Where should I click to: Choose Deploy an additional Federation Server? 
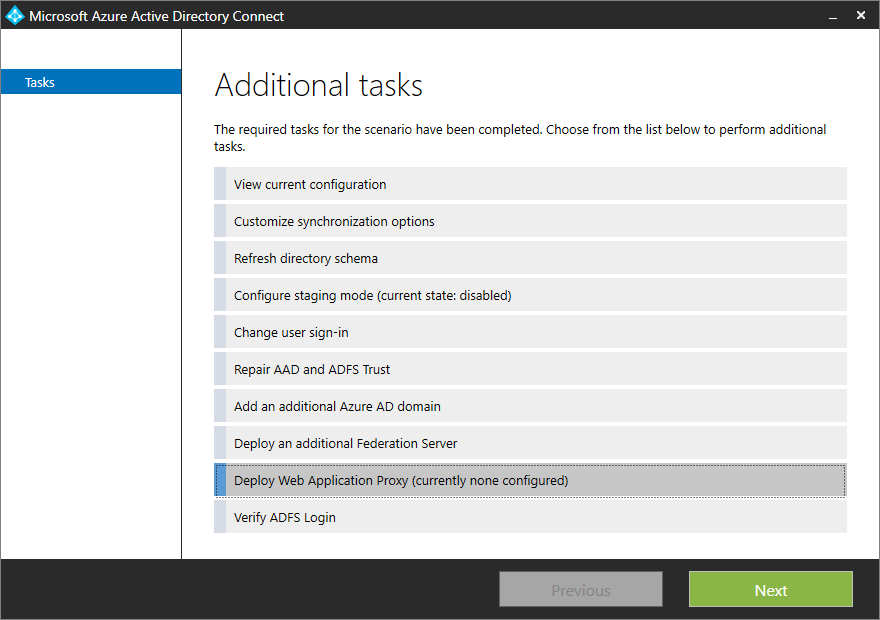click(x=530, y=443)
